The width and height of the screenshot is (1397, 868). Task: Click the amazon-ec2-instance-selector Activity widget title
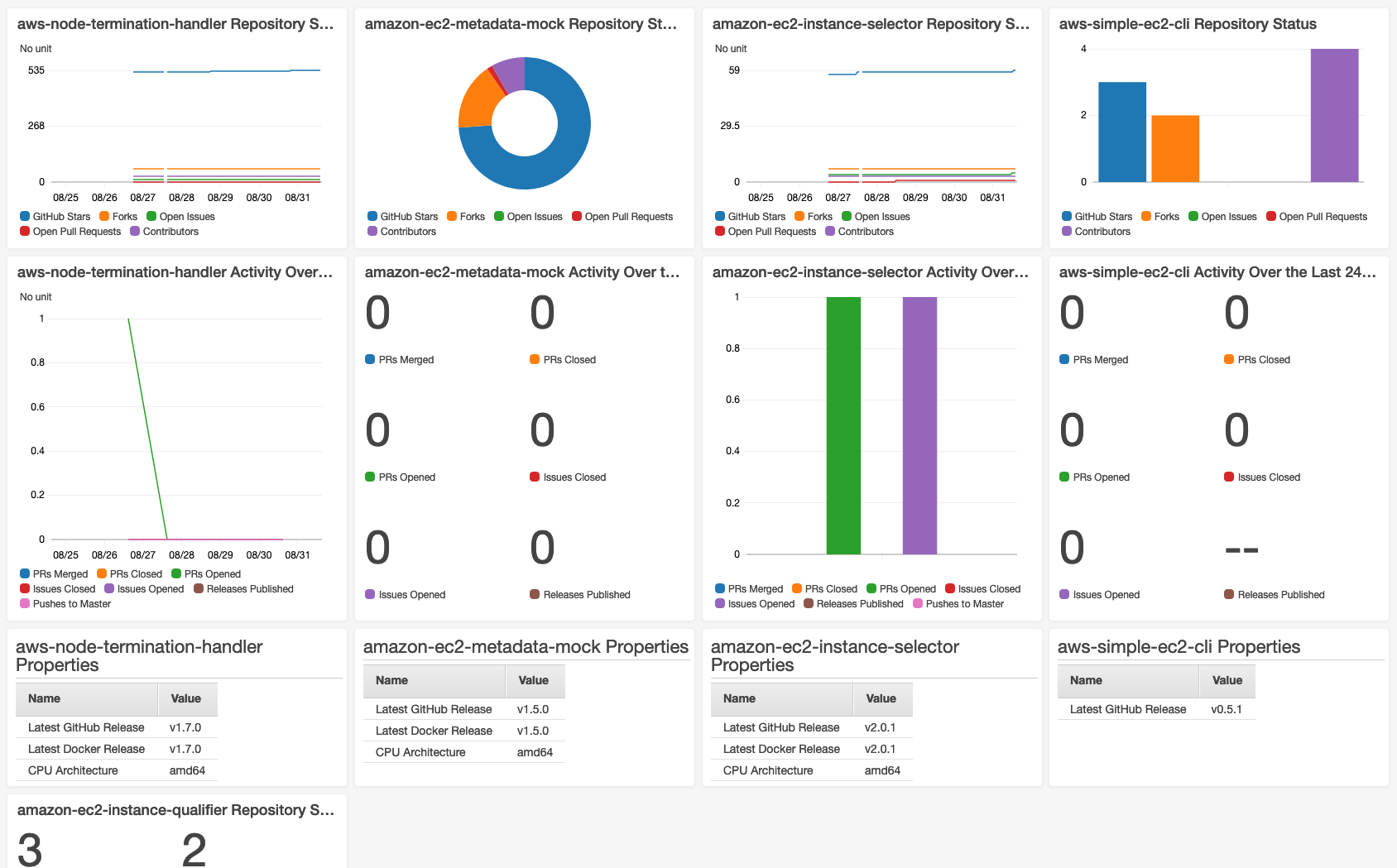point(871,272)
